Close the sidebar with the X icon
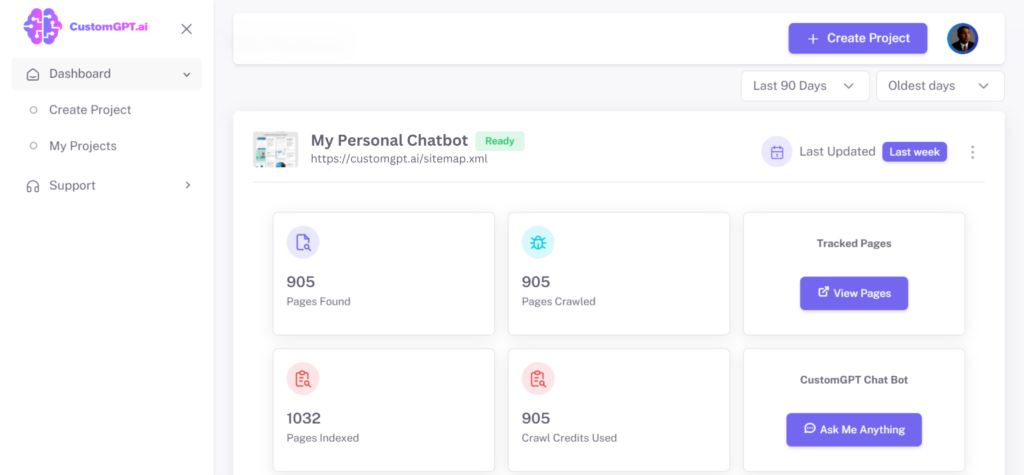This screenshot has height=475, width=1024. click(x=187, y=29)
